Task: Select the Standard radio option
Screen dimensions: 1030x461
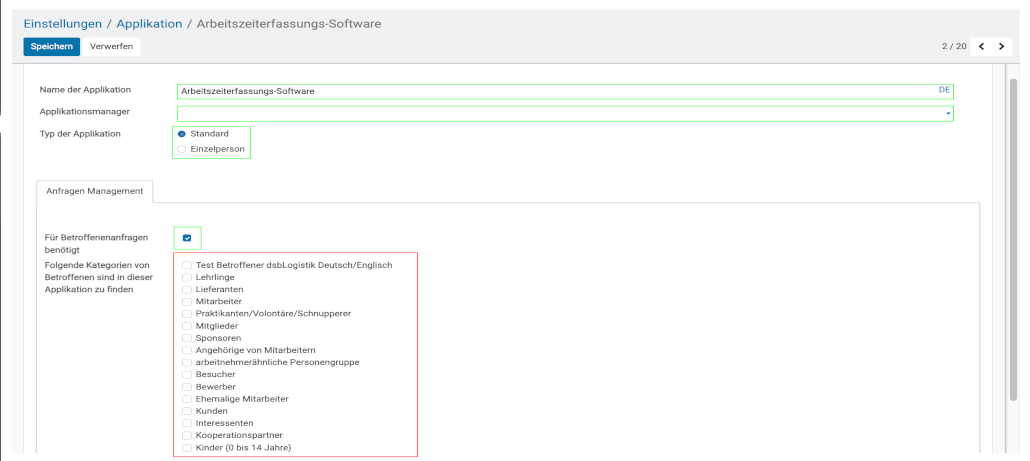Action: 182,133
